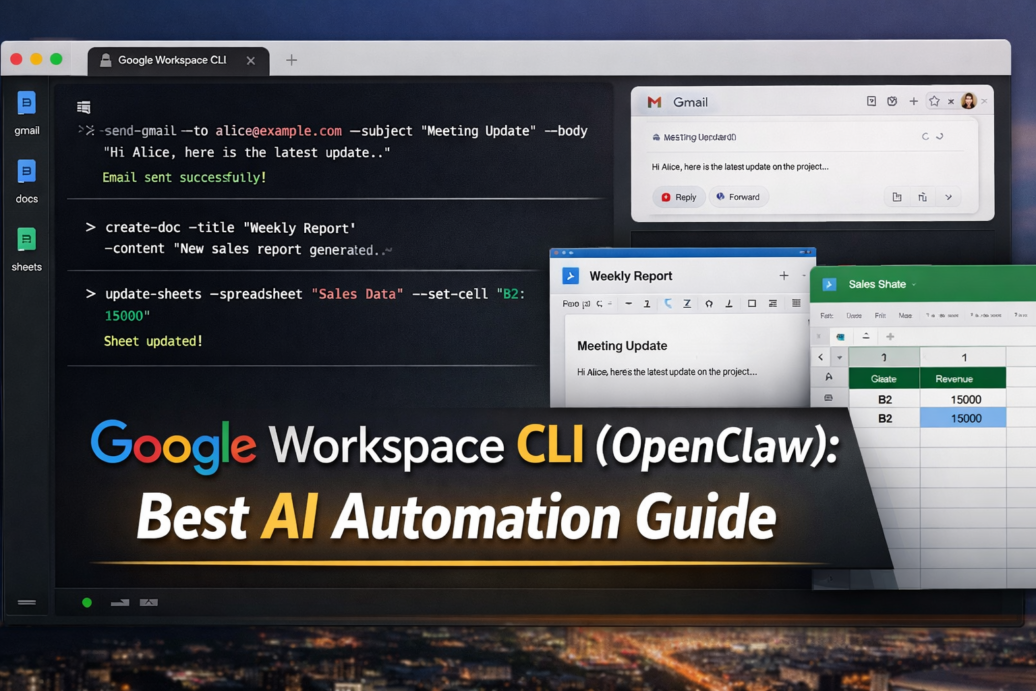Toggle underline in the Weekly Report toolbar

tap(687, 304)
